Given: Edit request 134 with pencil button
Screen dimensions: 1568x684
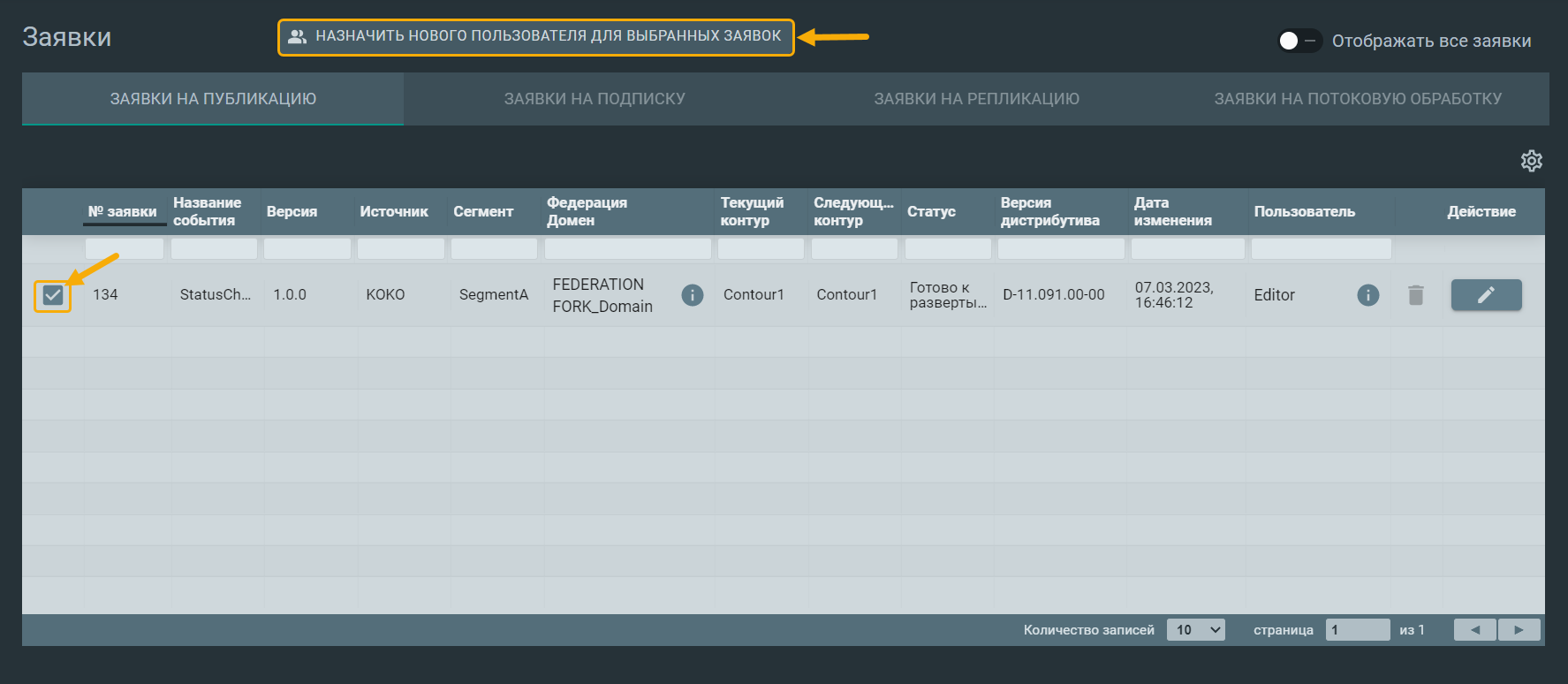Looking at the screenshot, I should tap(1486, 295).
